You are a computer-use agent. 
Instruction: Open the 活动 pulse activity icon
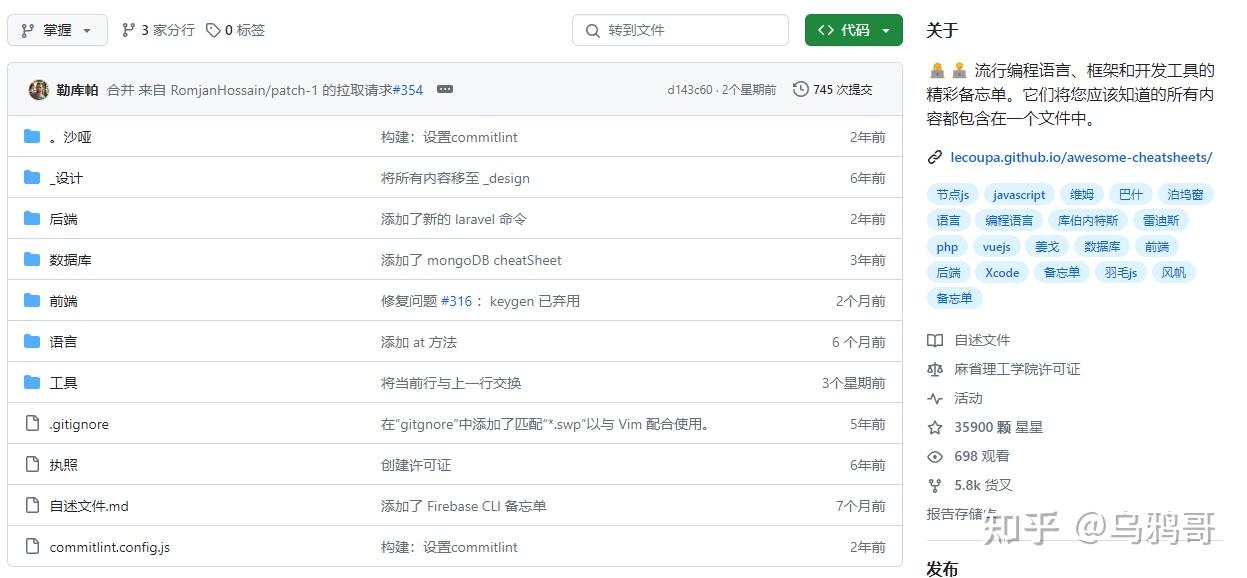[935, 398]
